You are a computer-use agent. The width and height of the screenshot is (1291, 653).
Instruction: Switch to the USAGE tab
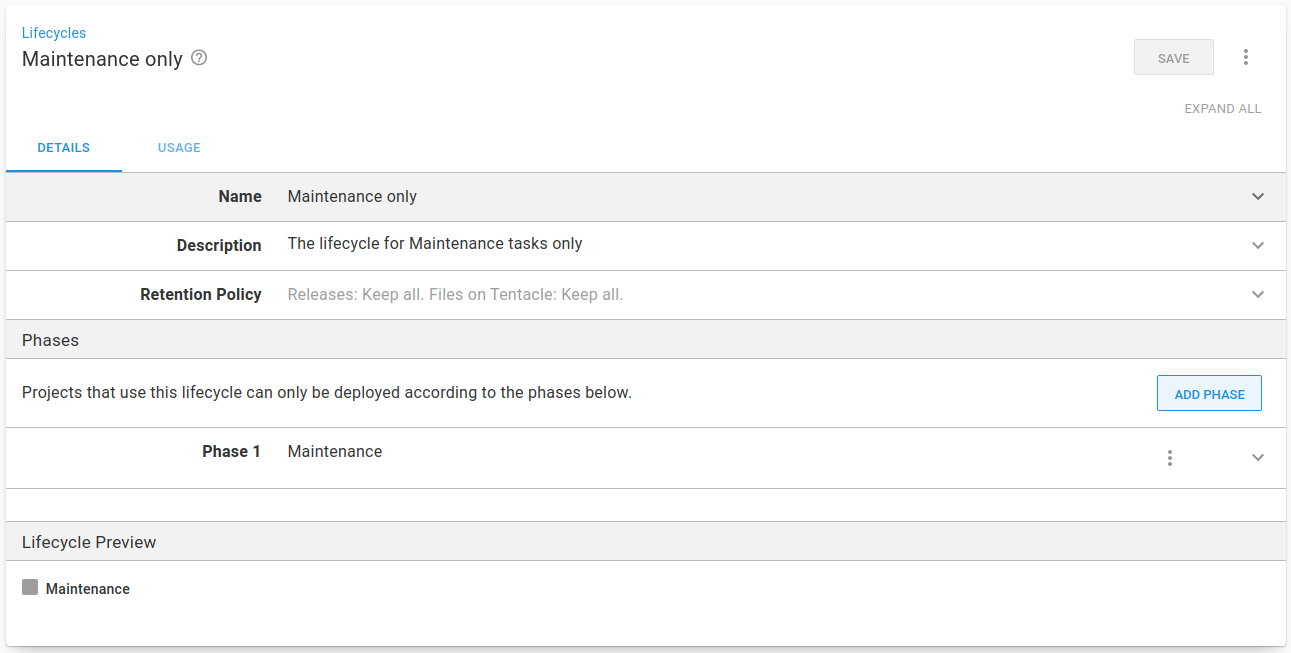pyautogui.click(x=179, y=148)
